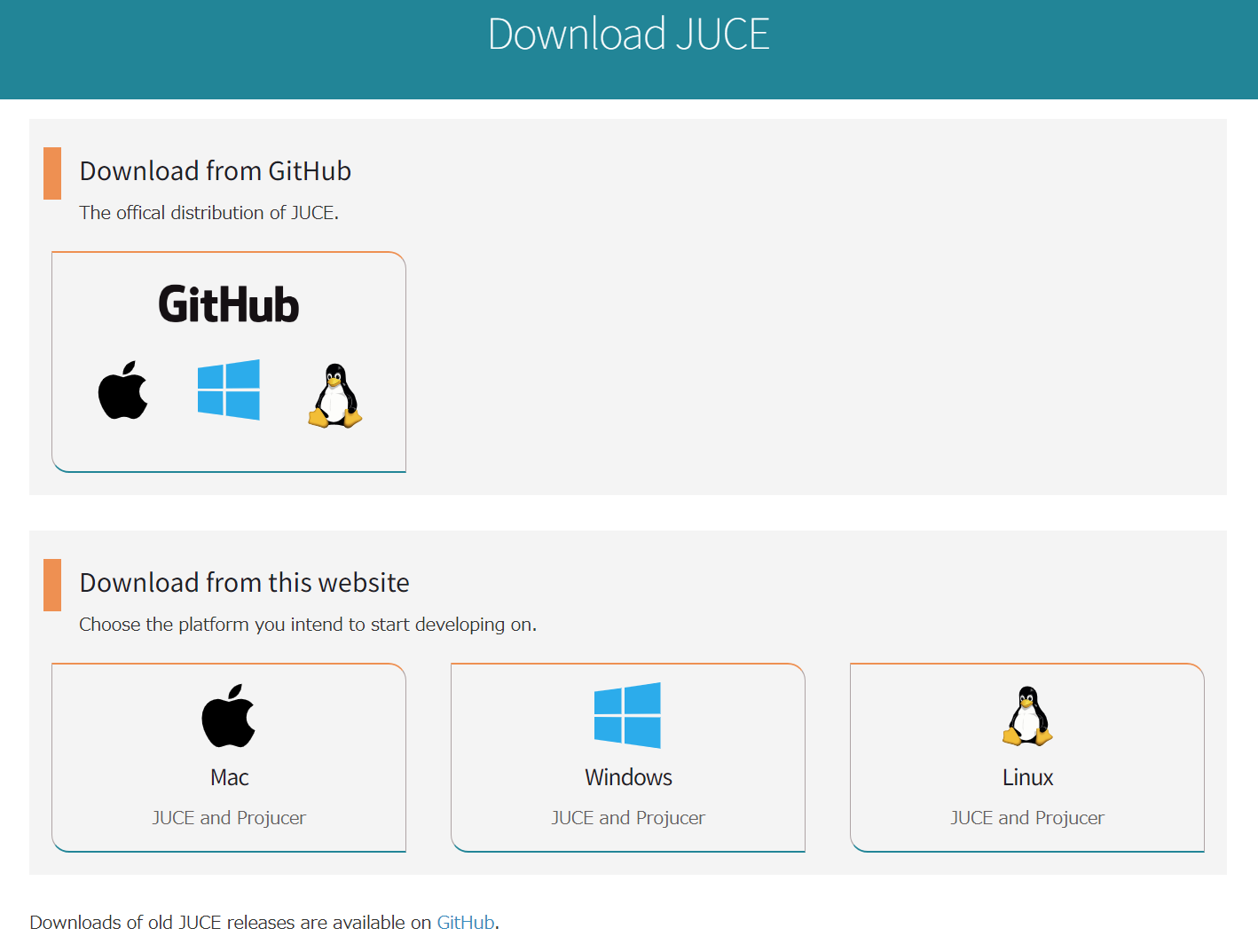The height and width of the screenshot is (952, 1258).
Task: Click 'JUCE and Projucer' under Windows
Action: coord(628,818)
